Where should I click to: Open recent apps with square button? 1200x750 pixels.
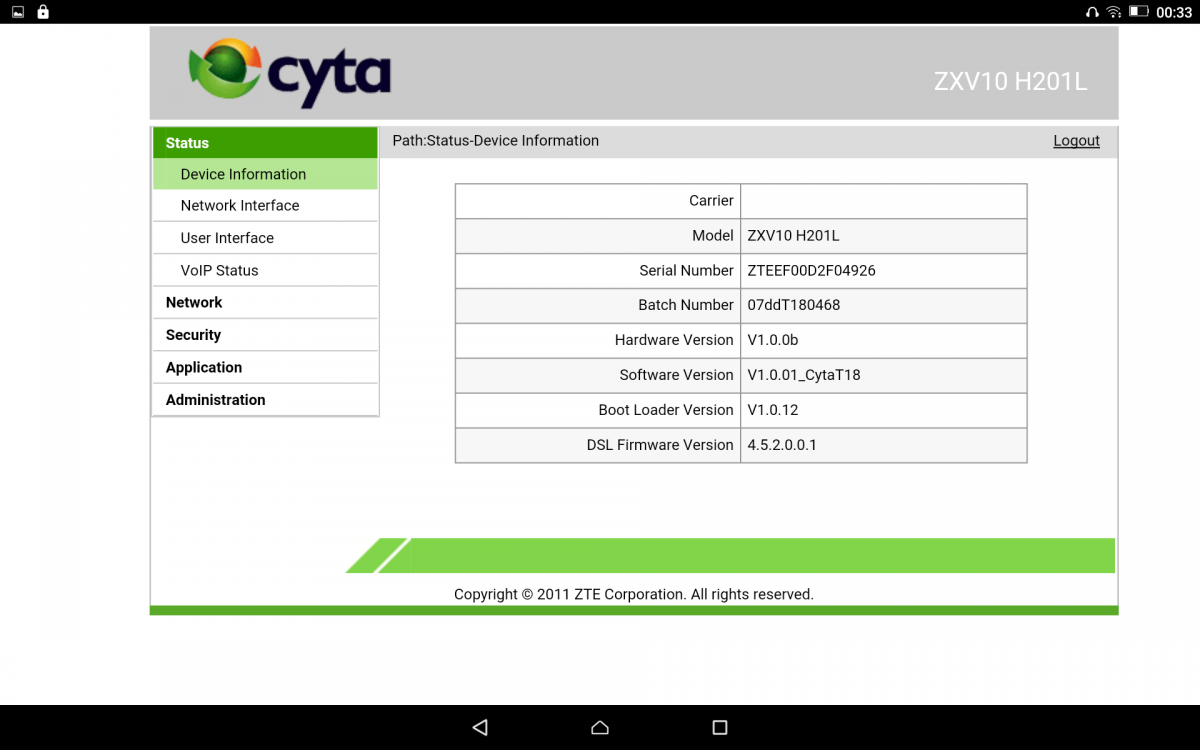click(720, 727)
